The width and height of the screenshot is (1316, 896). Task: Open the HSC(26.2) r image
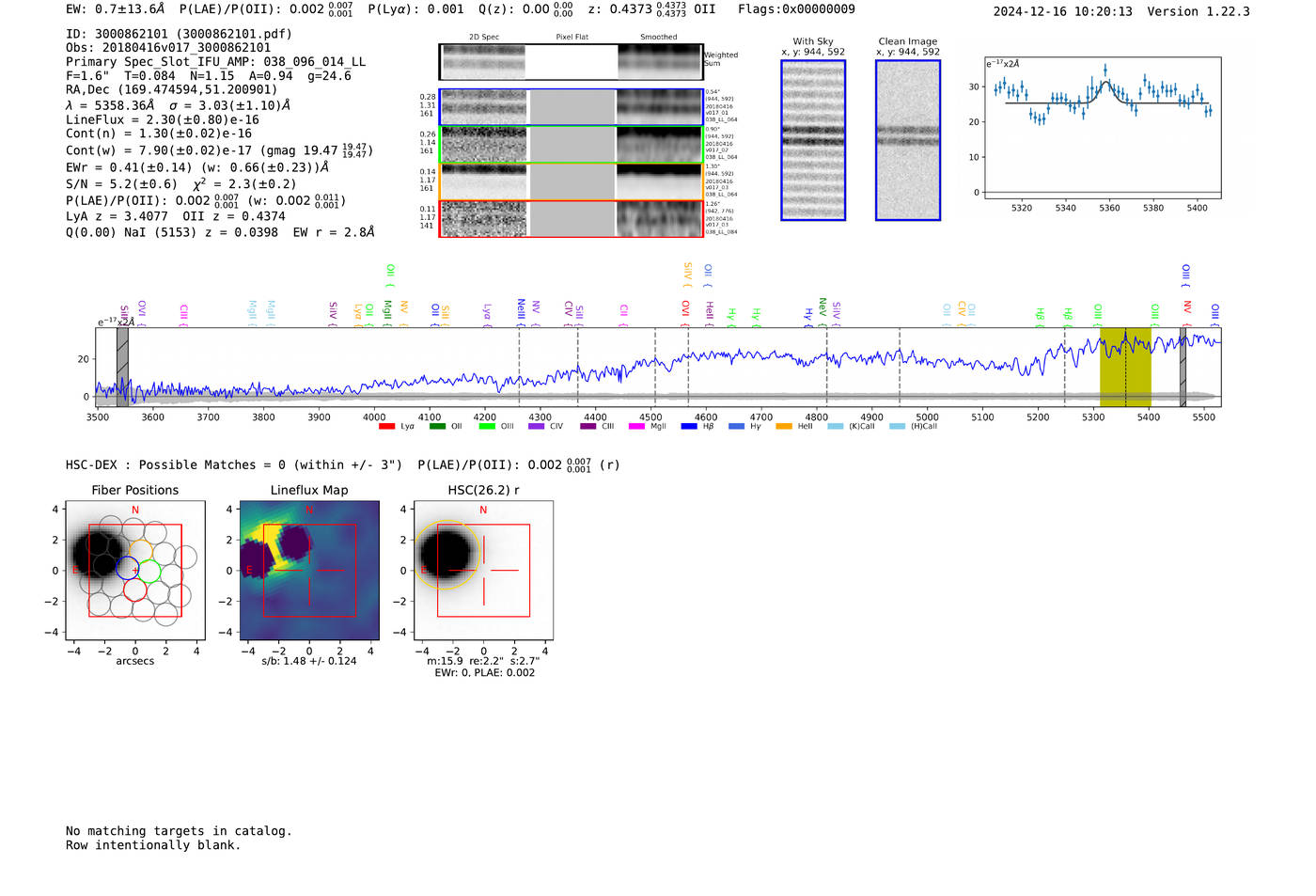coord(483,571)
